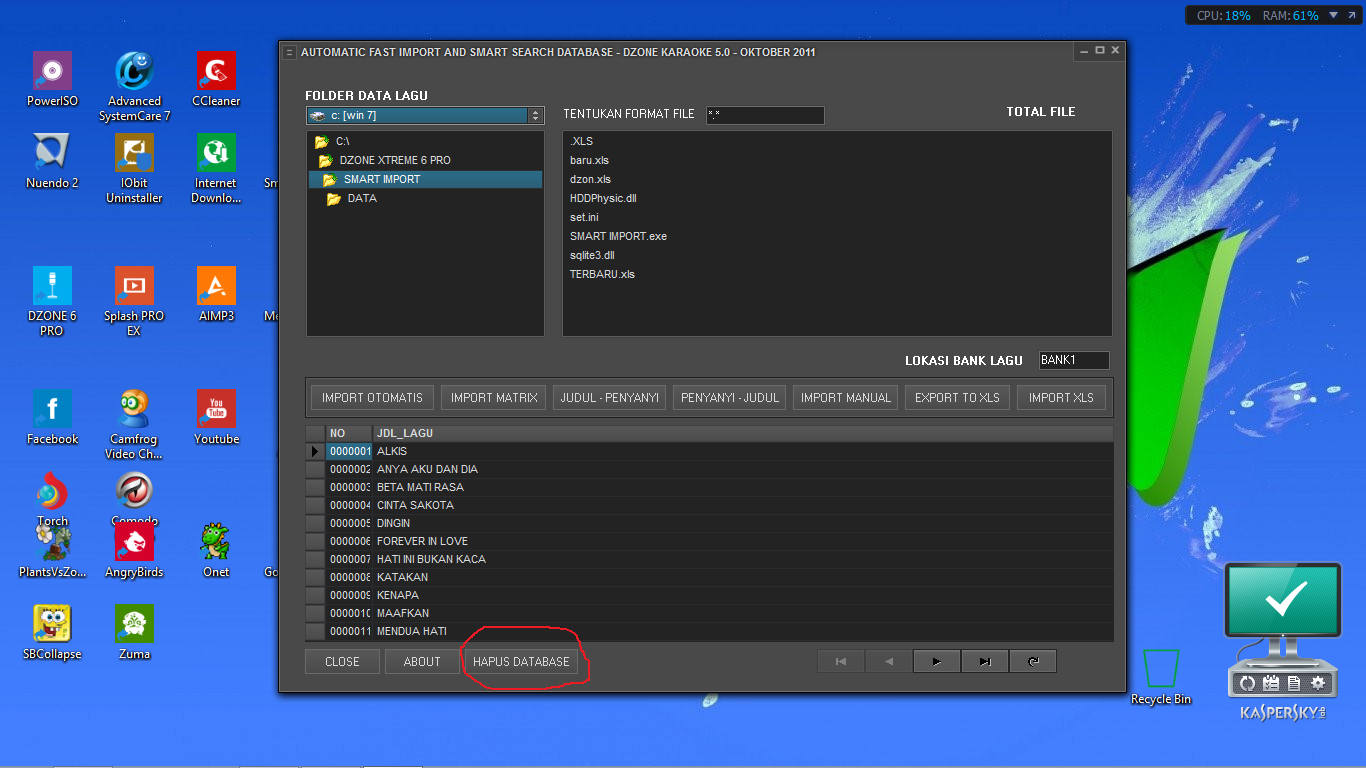Select the Nuendo 2 desktop icon

52,161
